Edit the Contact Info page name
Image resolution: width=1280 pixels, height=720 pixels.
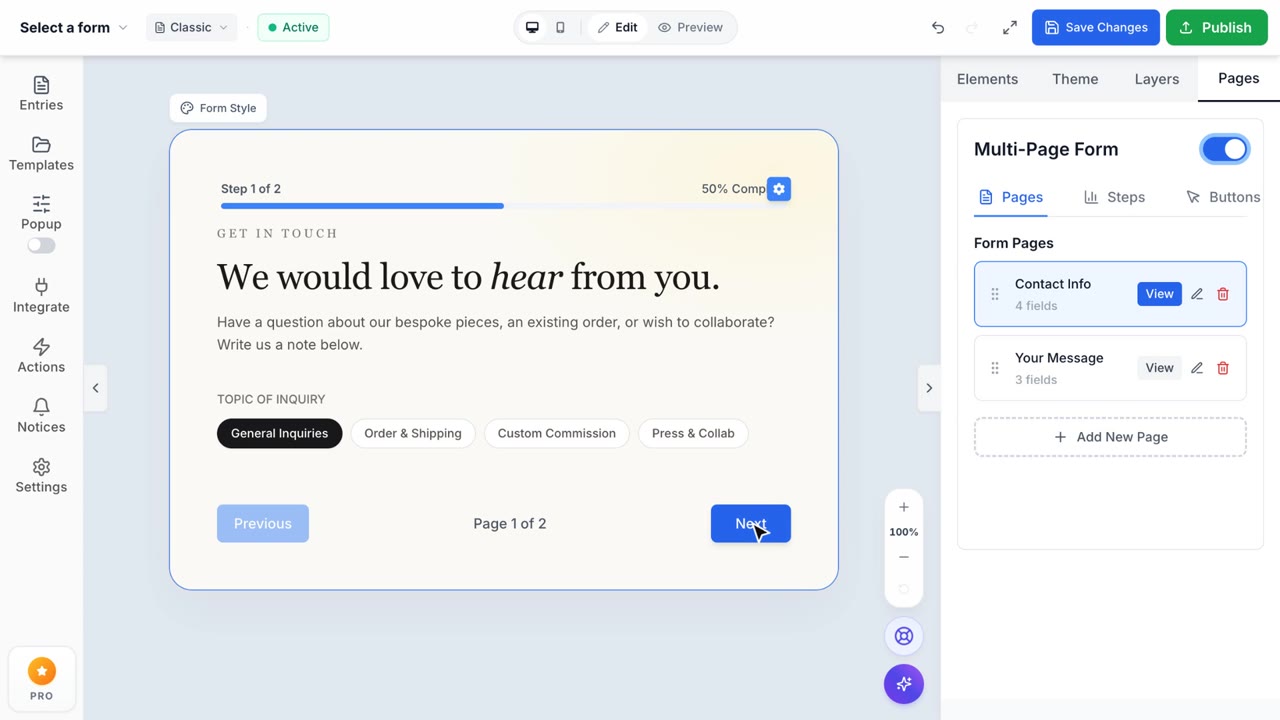1197,294
